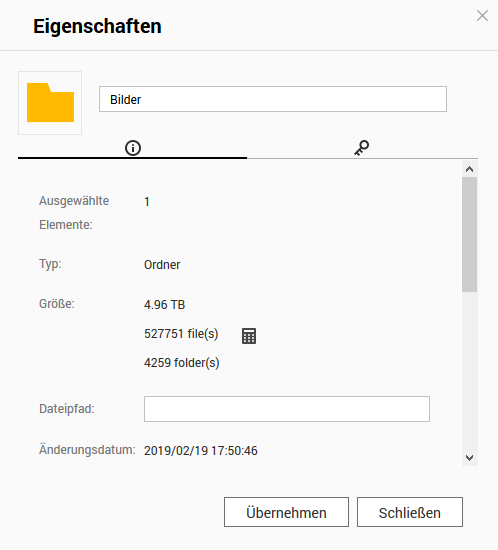Open the permissions tab with key icon
The width and height of the screenshot is (498, 550).
click(x=362, y=148)
